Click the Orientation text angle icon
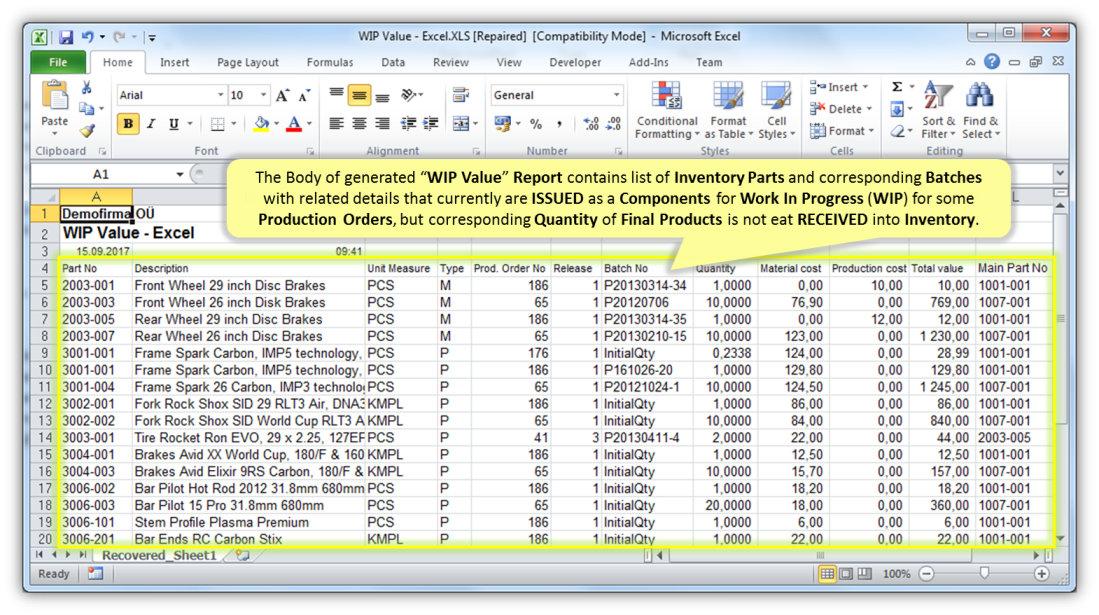 click(409, 95)
